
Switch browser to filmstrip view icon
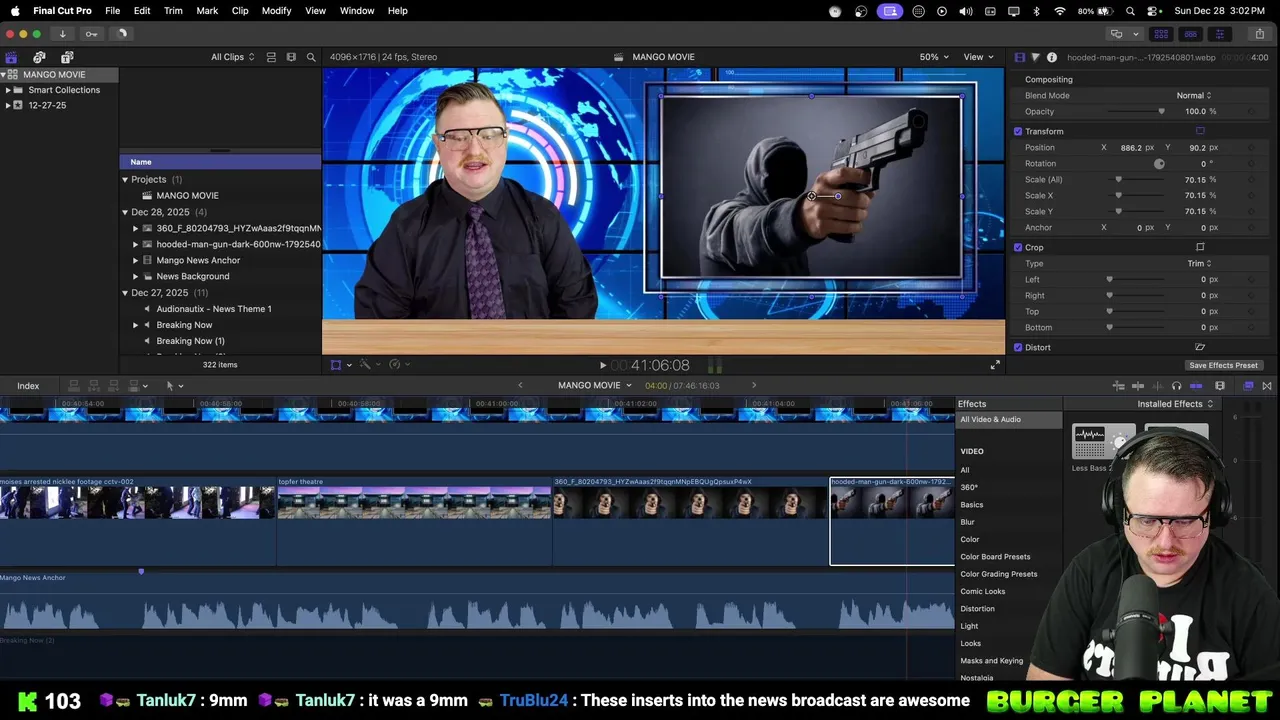(x=291, y=57)
